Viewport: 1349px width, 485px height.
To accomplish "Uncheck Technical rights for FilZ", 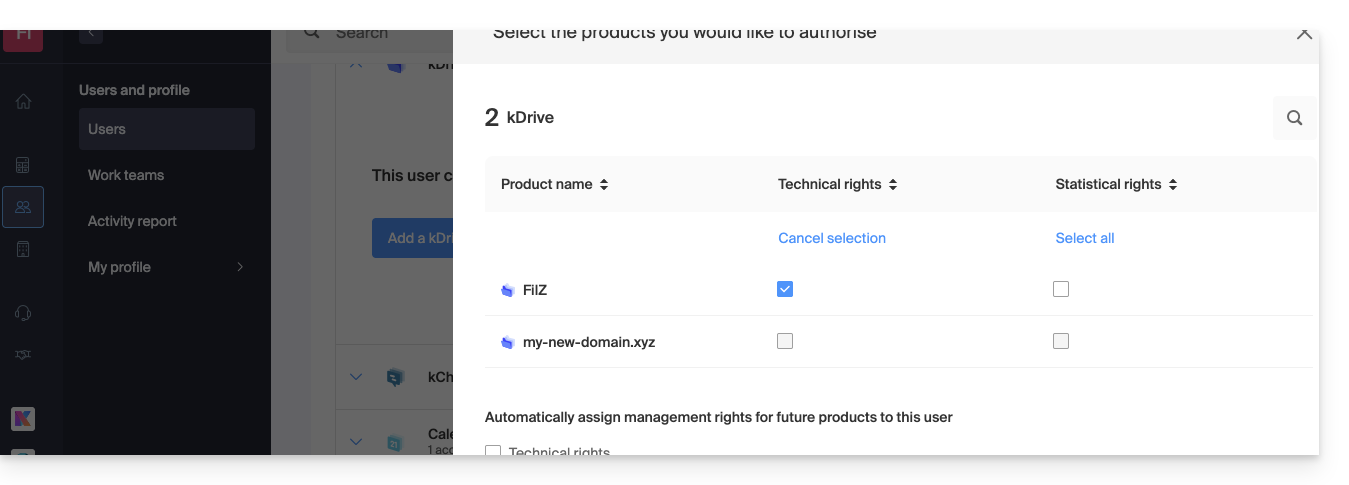I will pyautogui.click(x=785, y=289).
